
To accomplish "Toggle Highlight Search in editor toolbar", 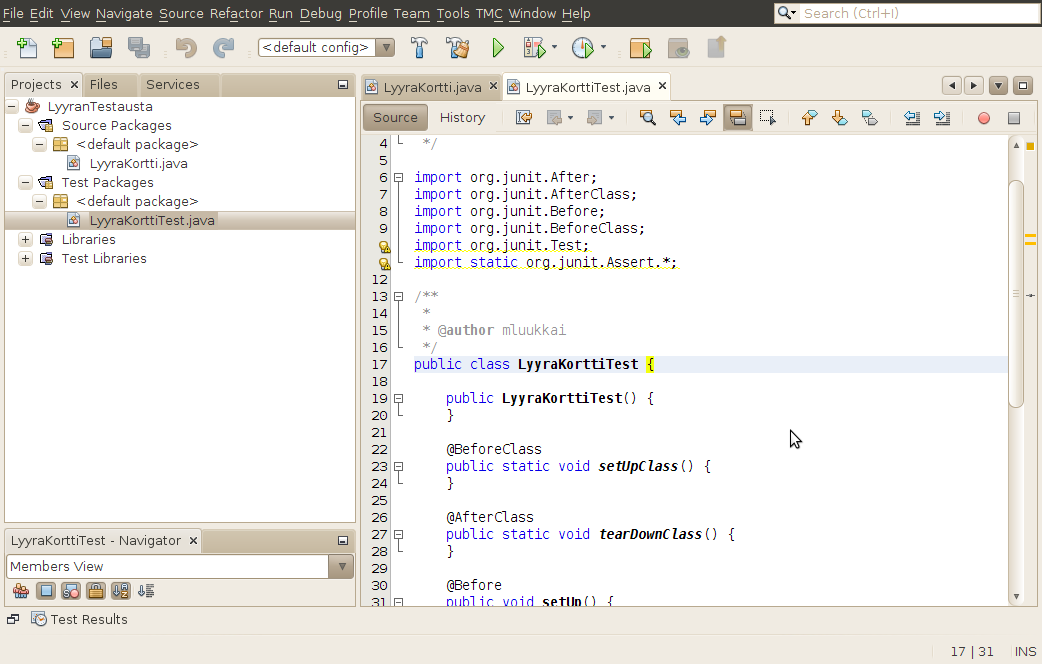I will (x=738, y=117).
